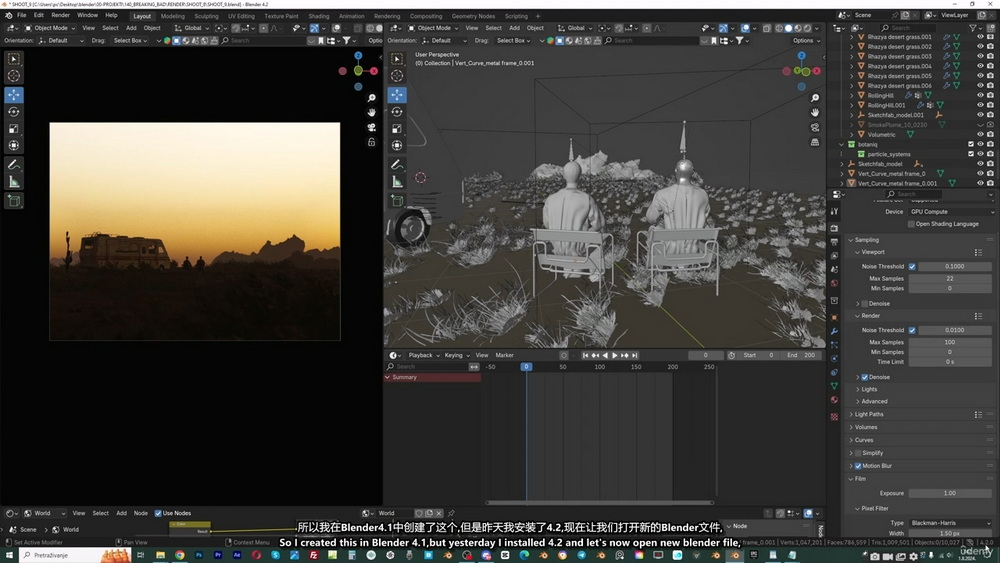Expand the Rhazya desert grass.001 tree item

[x=851, y=37]
